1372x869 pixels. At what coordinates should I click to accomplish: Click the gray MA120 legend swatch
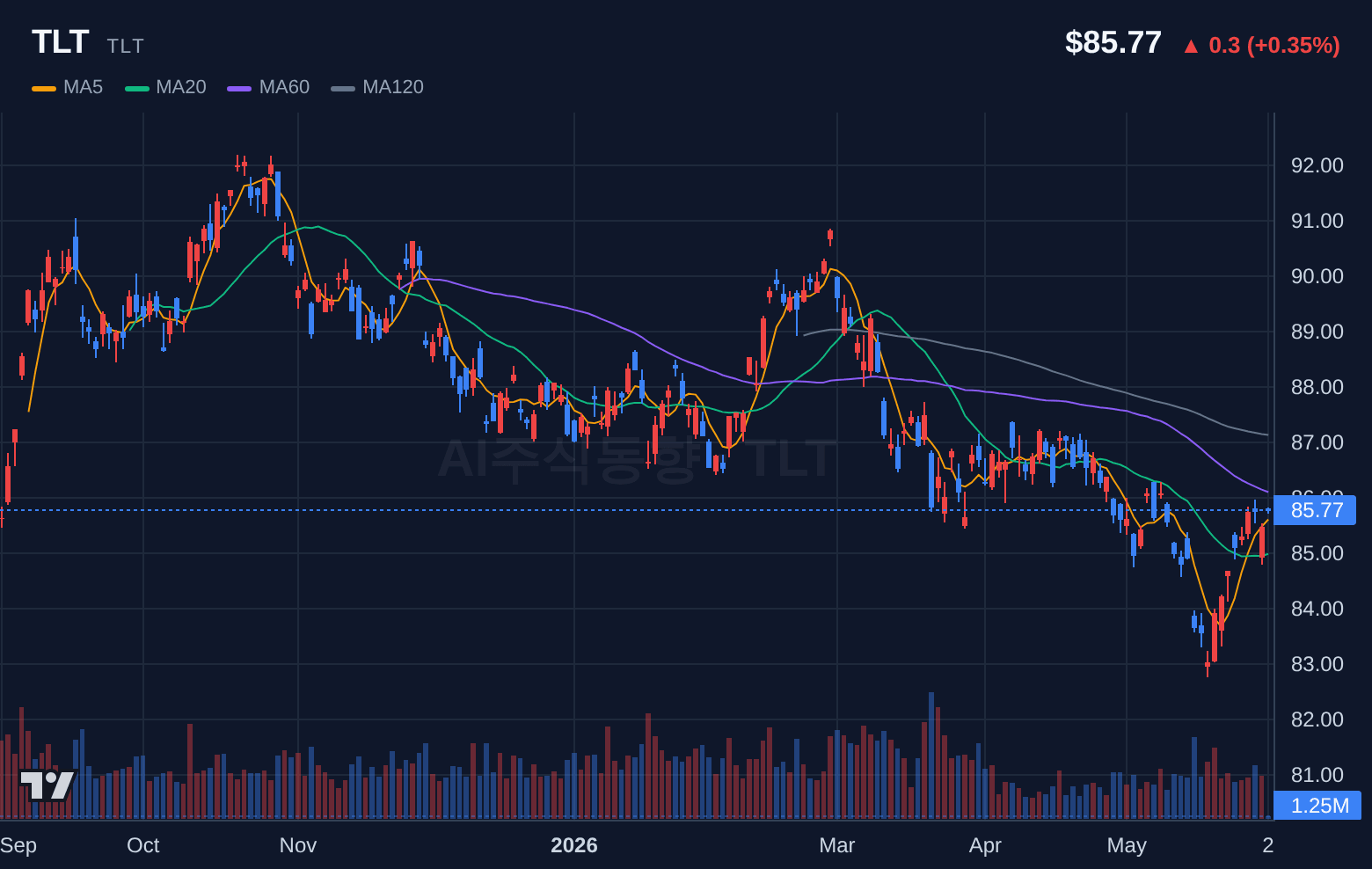[x=343, y=88]
